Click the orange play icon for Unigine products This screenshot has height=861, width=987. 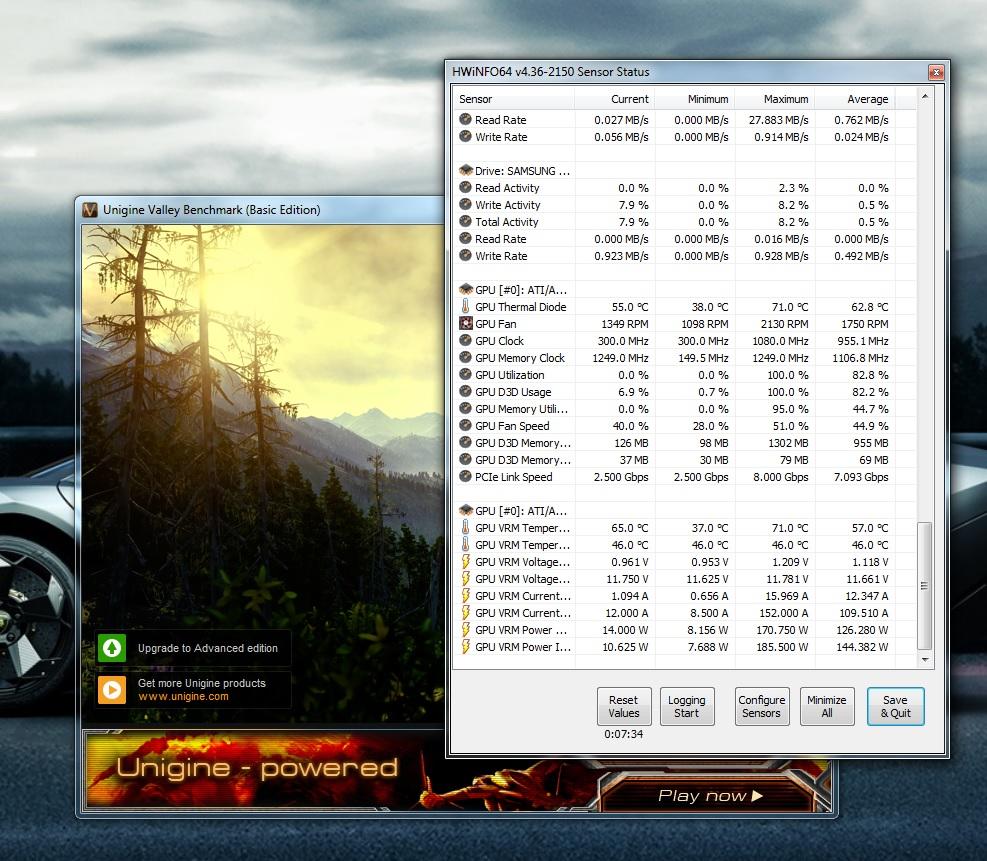coord(112,690)
